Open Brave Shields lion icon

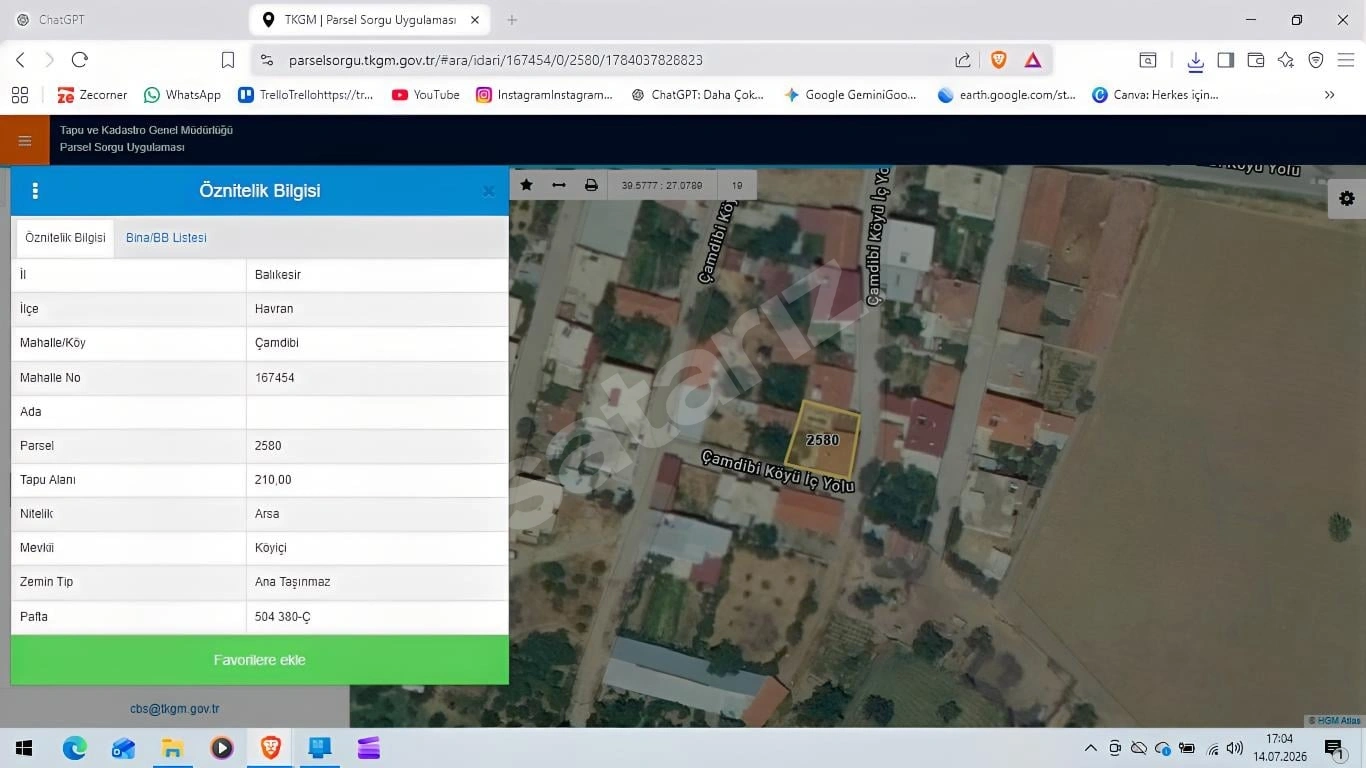pyautogui.click(x=998, y=60)
